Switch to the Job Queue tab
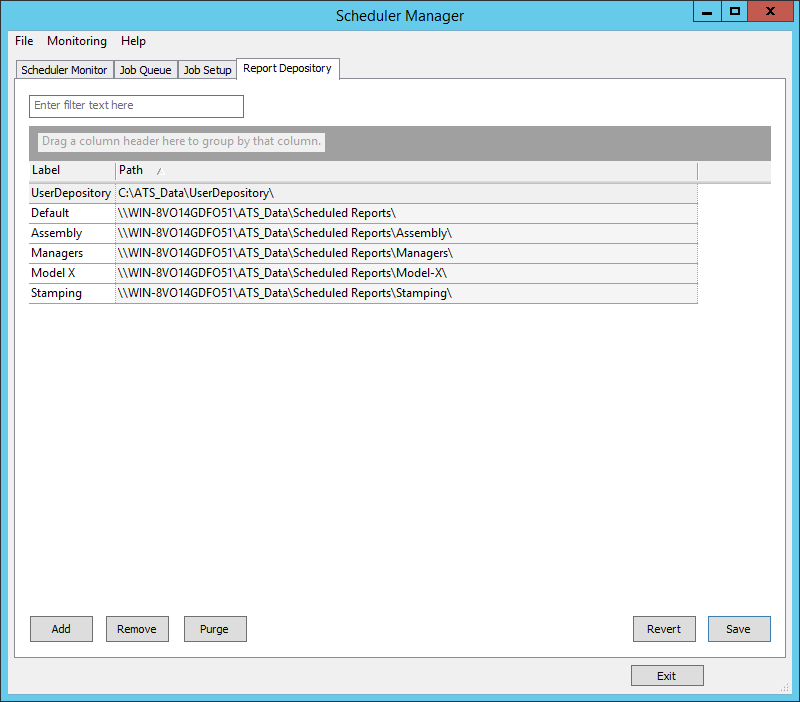The width and height of the screenshot is (800, 702). click(145, 70)
